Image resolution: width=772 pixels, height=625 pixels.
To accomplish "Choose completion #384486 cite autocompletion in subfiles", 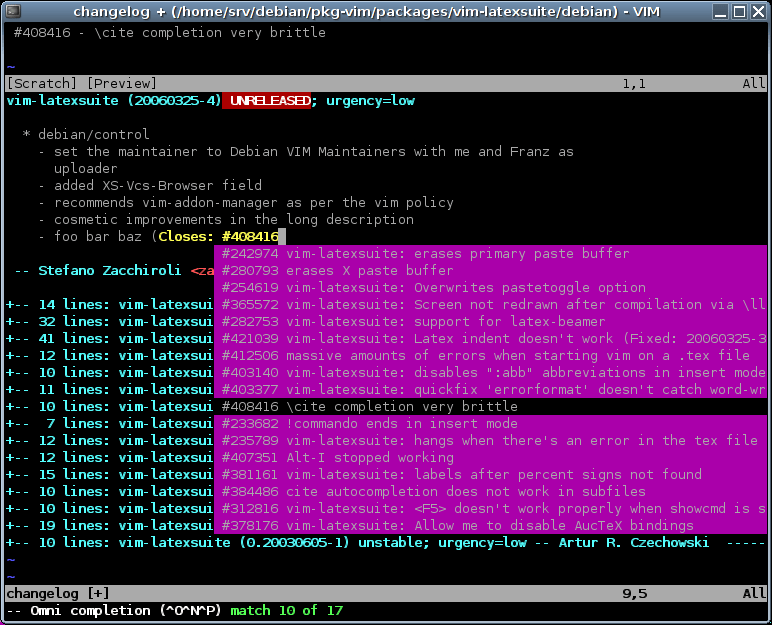I will 490,492.
